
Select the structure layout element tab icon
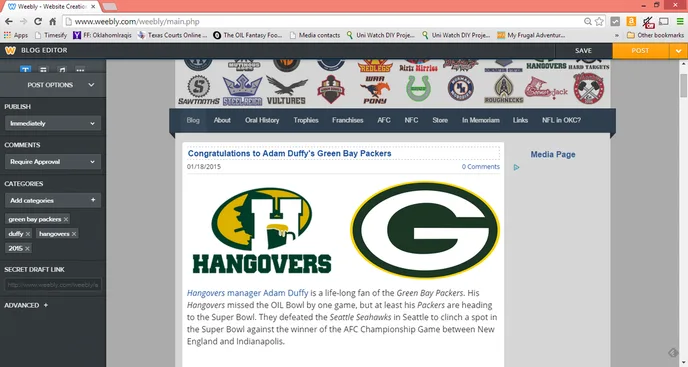tap(43, 70)
